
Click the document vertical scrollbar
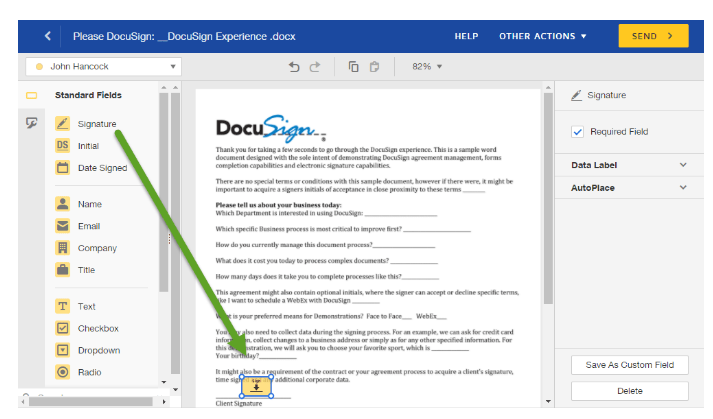[x=548, y=198]
